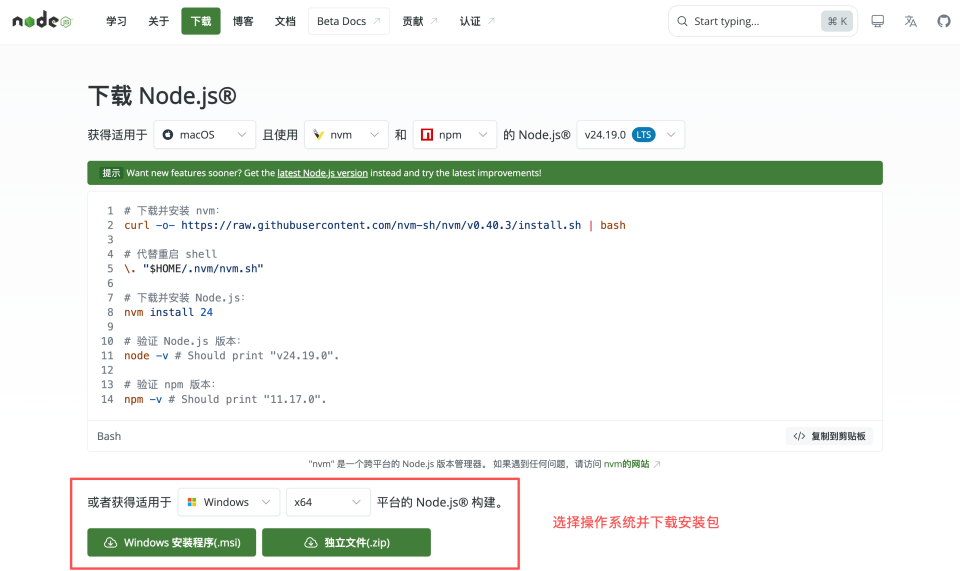Screen dimensions: 960x571
Task: Click download icon on 独立文件(.zip) button
Action: 311,543
